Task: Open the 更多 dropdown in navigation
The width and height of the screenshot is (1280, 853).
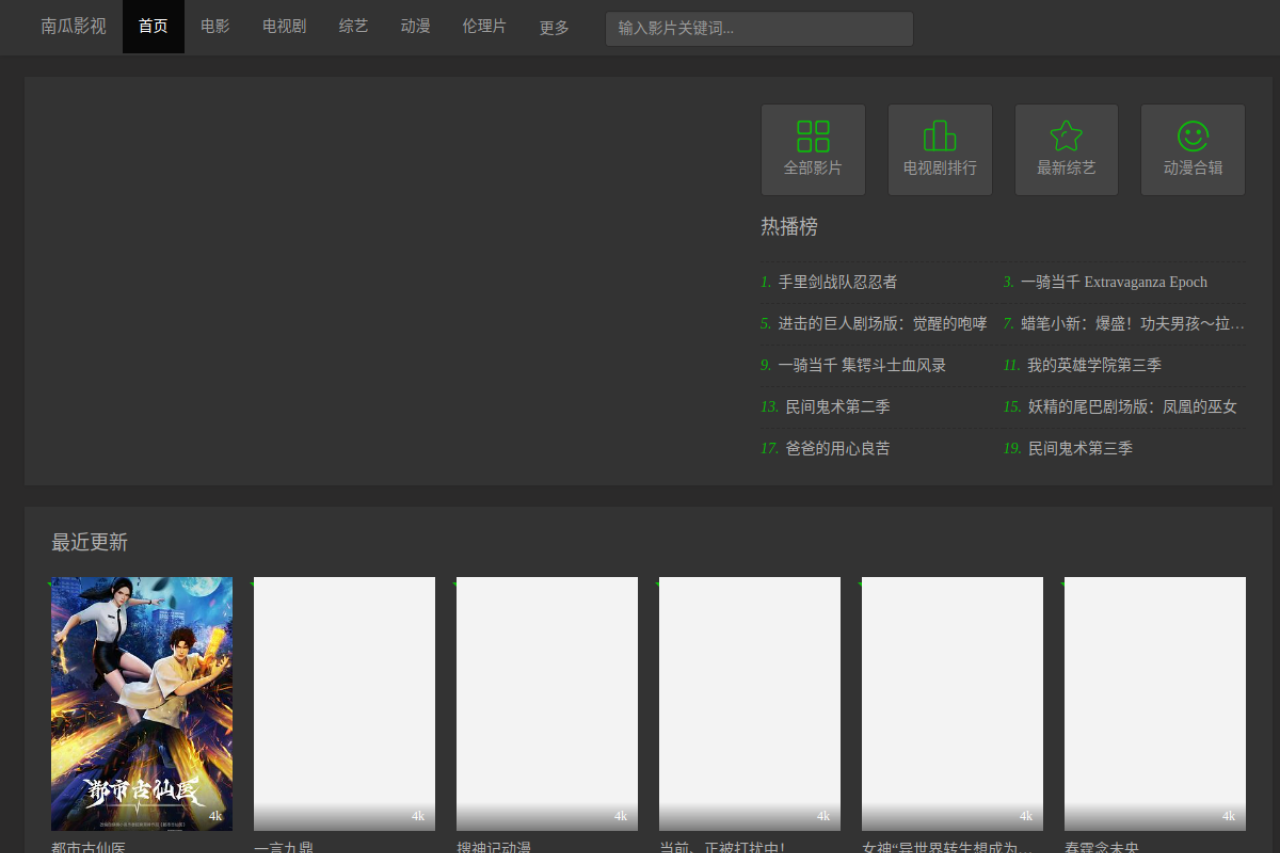Action: tap(554, 28)
